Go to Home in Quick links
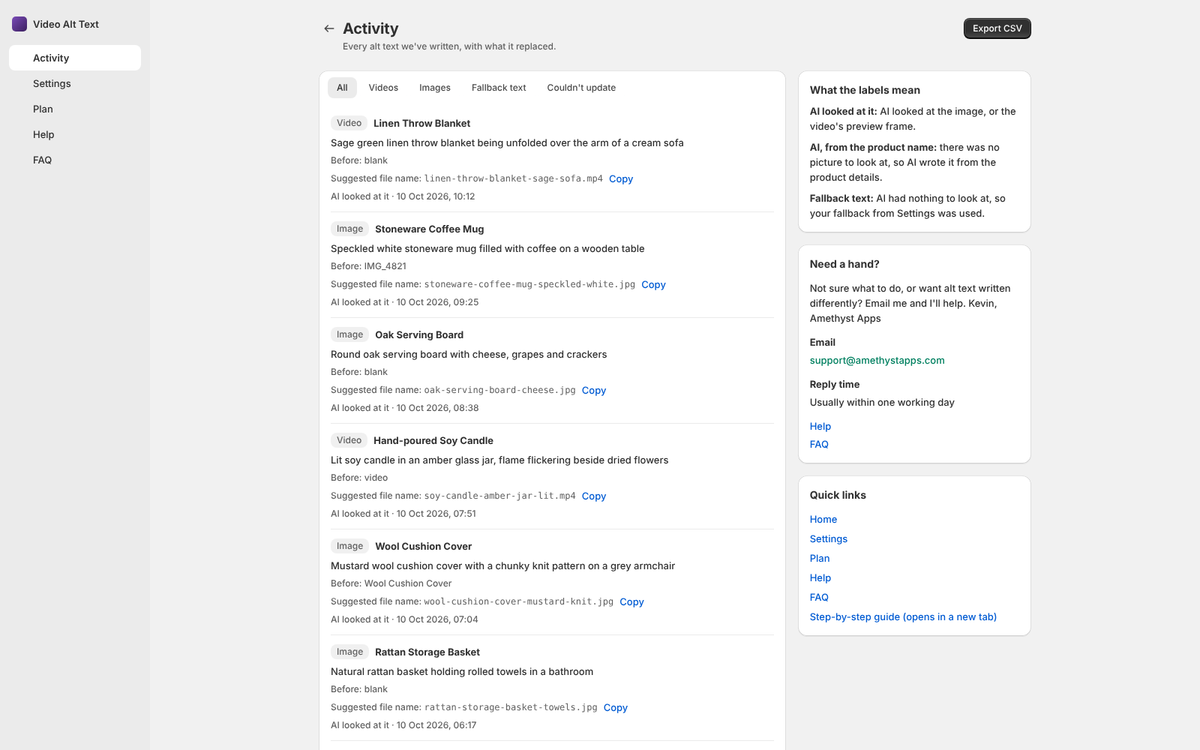Image resolution: width=1200 pixels, height=750 pixels. (823, 520)
